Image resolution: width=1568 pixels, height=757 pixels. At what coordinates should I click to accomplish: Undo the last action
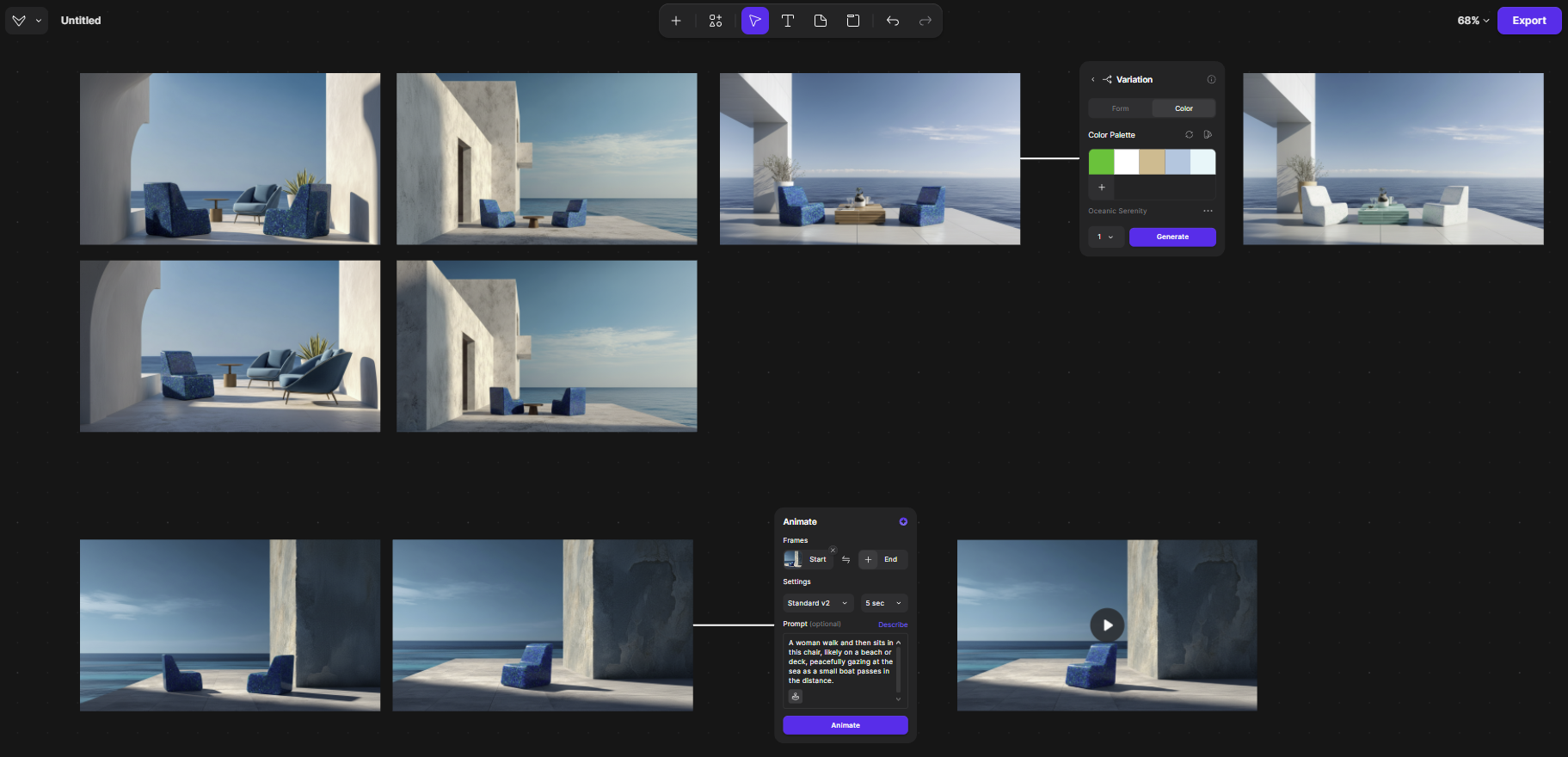coord(893,21)
